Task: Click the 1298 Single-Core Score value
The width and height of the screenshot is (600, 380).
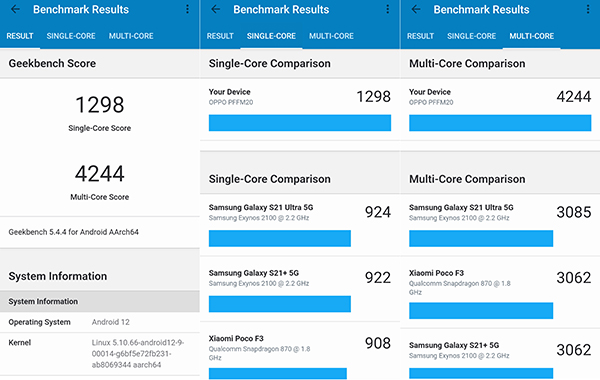Action: [99, 105]
